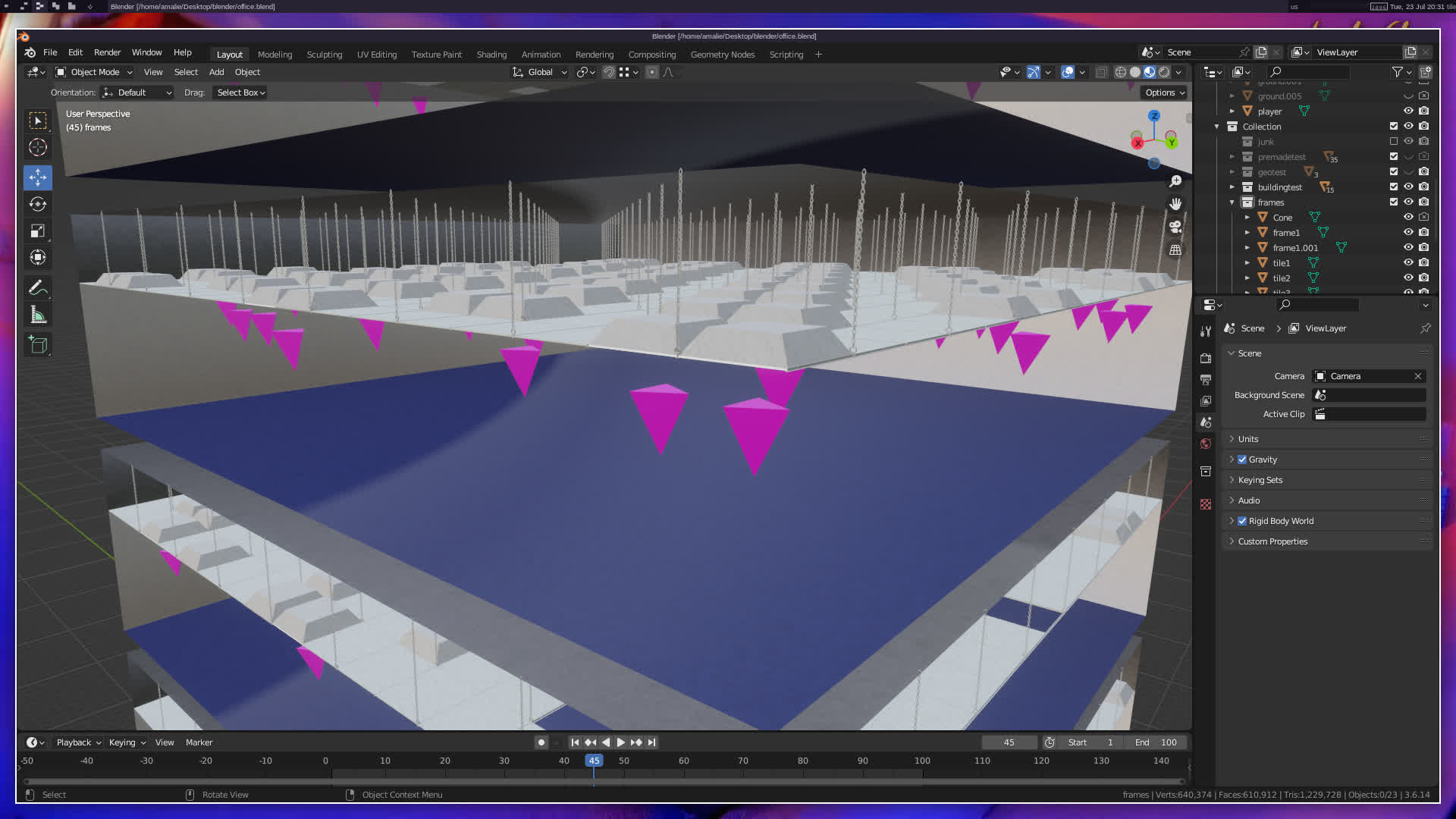Open the Object Mode dropdown
The image size is (1456, 819).
click(95, 72)
